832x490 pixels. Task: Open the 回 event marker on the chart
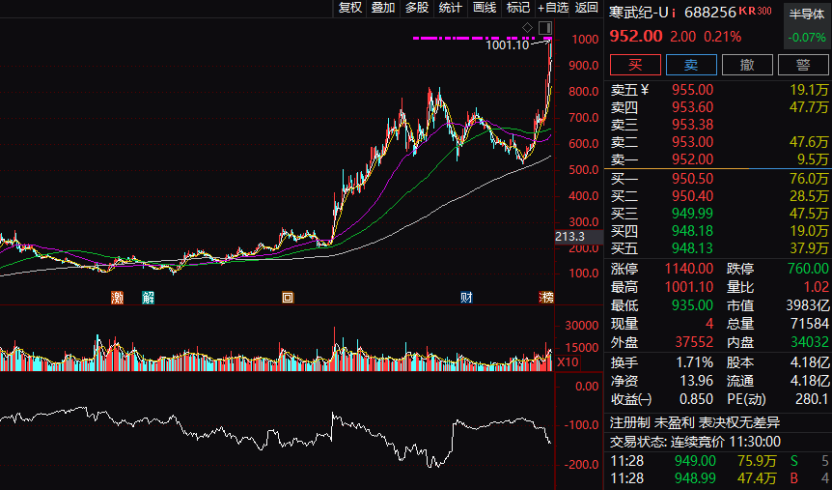tap(288, 297)
